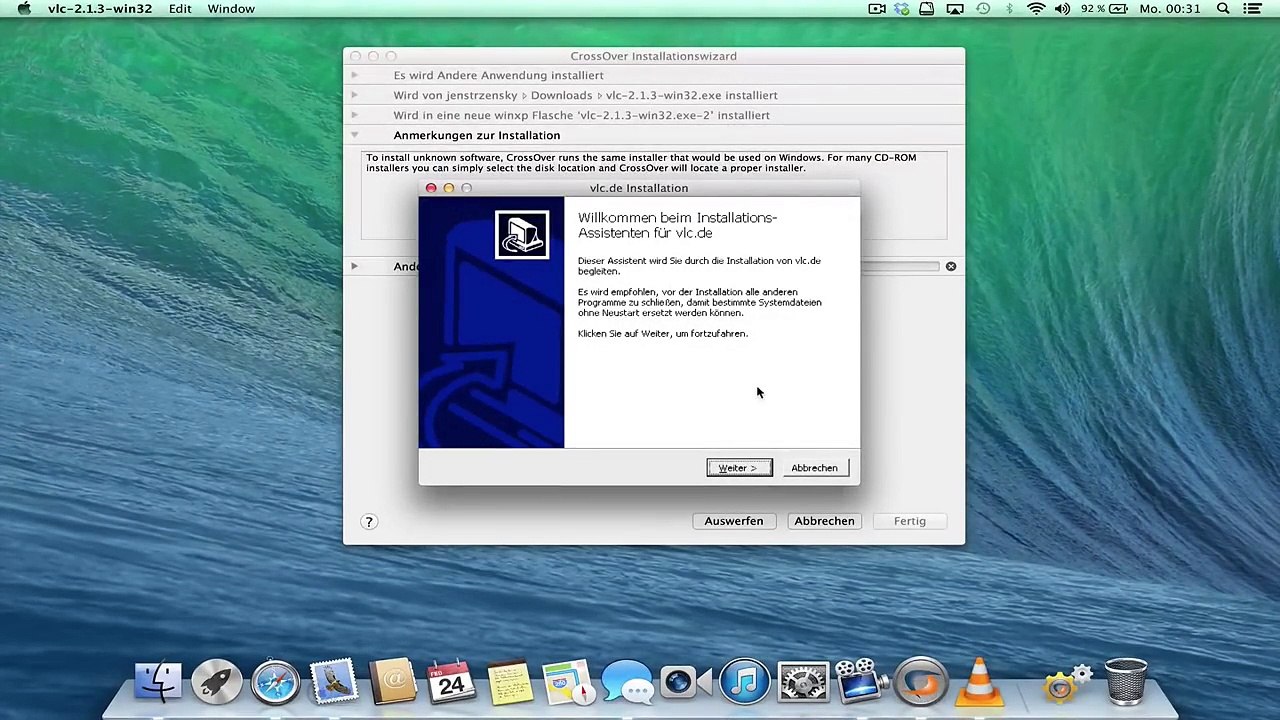Launch Safari from the dock
The image size is (1280, 720).
pos(275,683)
